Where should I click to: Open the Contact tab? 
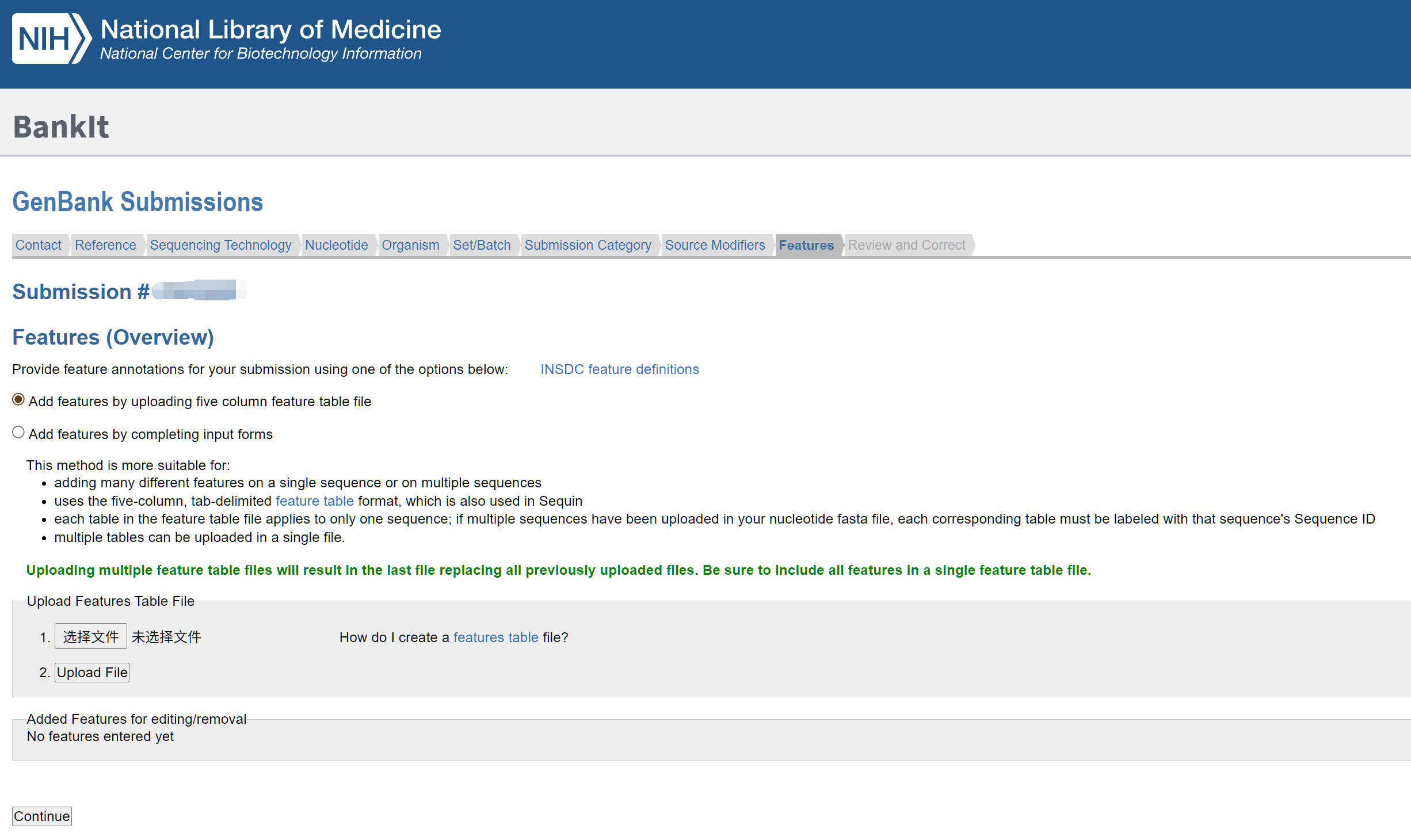click(x=38, y=245)
